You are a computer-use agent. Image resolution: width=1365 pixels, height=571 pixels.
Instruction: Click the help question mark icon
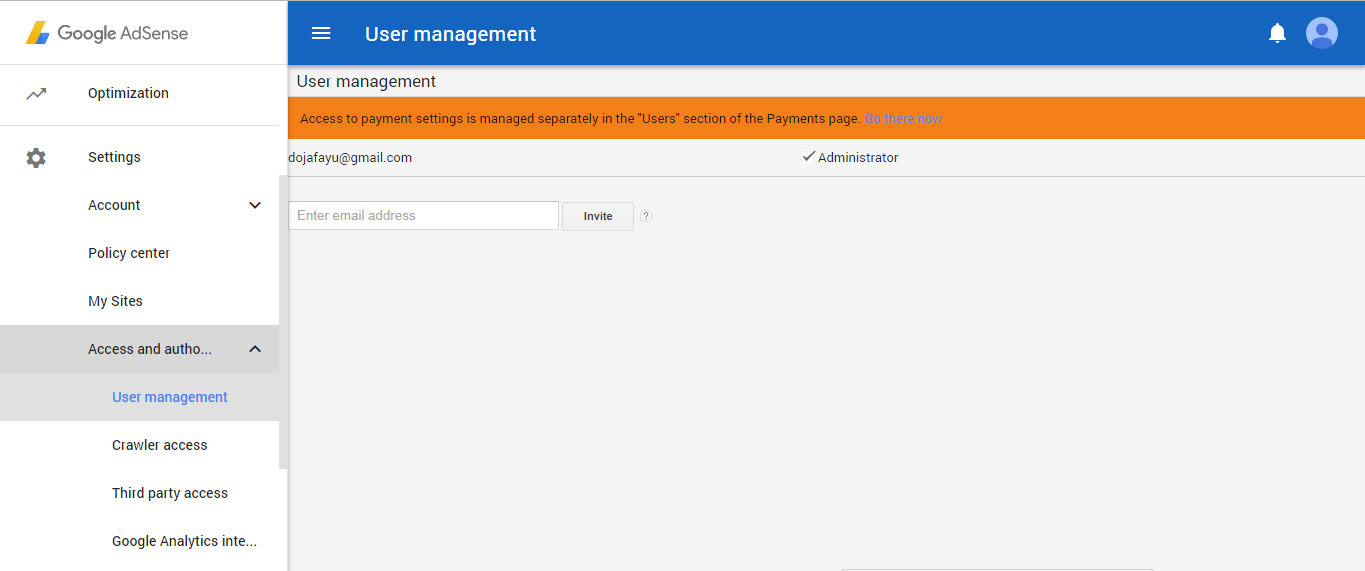[x=646, y=216]
